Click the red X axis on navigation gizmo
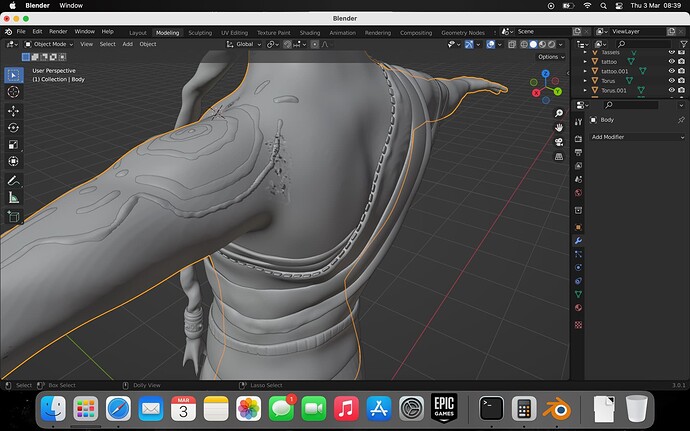690x431 pixels. [x=535, y=91]
